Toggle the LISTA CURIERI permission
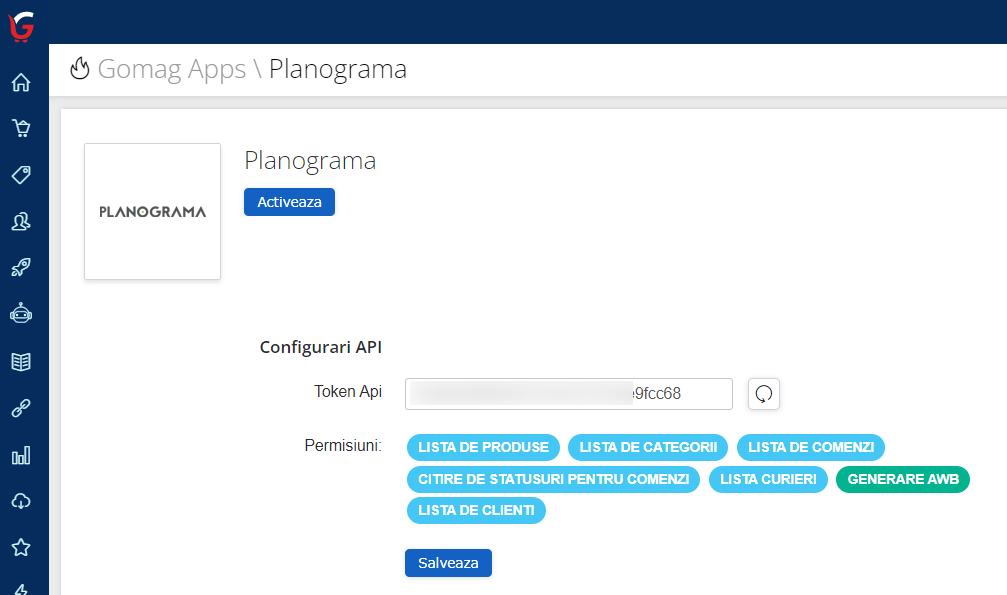The width and height of the screenshot is (1007, 595). coord(768,479)
